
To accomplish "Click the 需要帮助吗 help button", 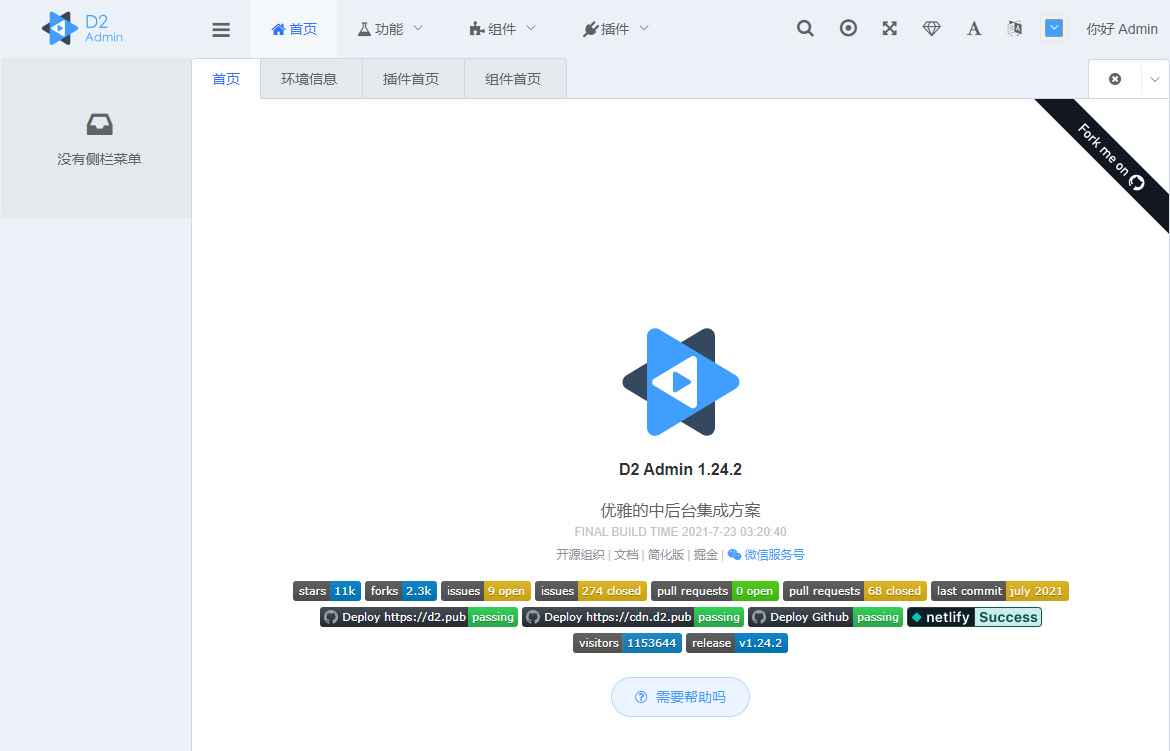I will pos(681,697).
